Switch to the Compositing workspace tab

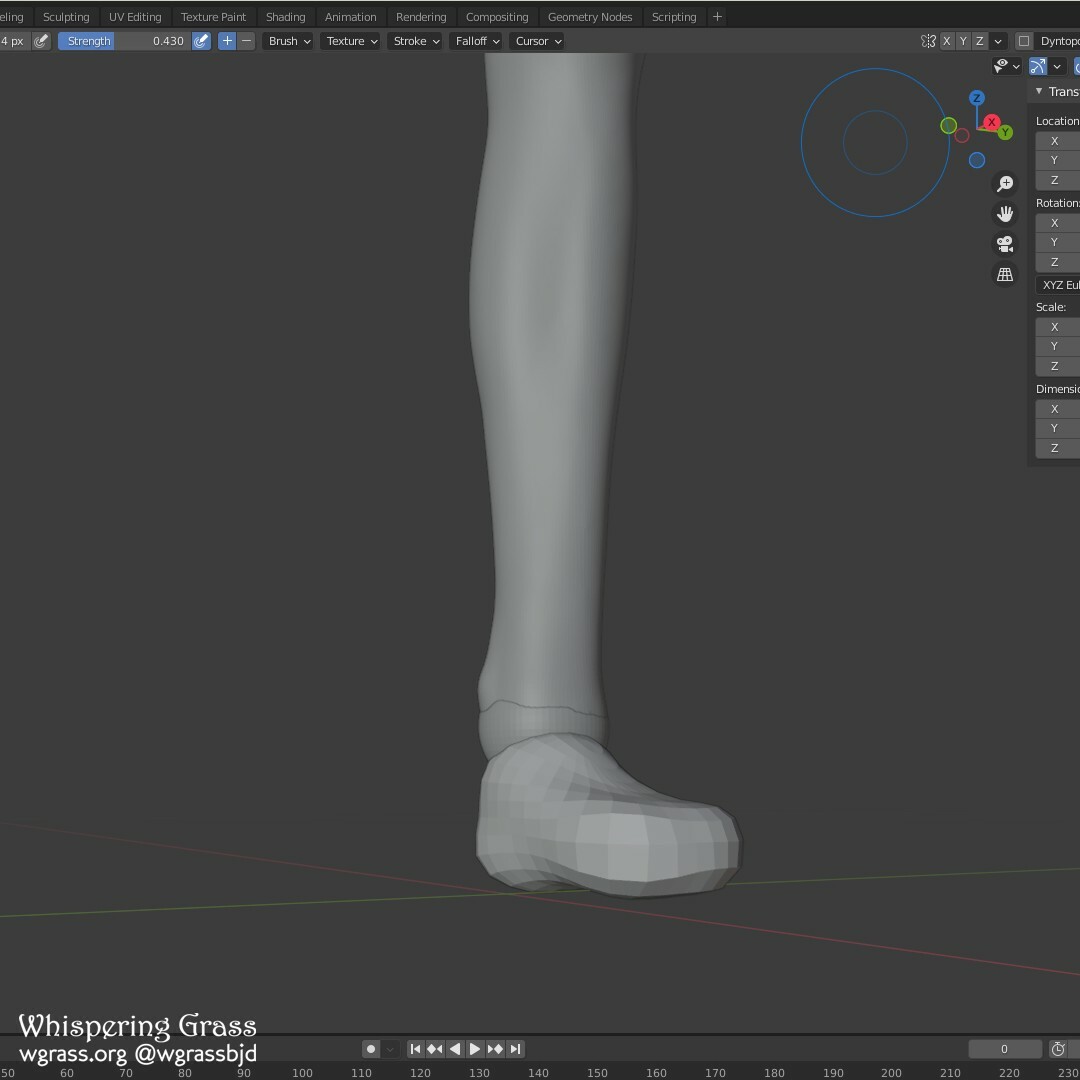click(x=497, y=17)
